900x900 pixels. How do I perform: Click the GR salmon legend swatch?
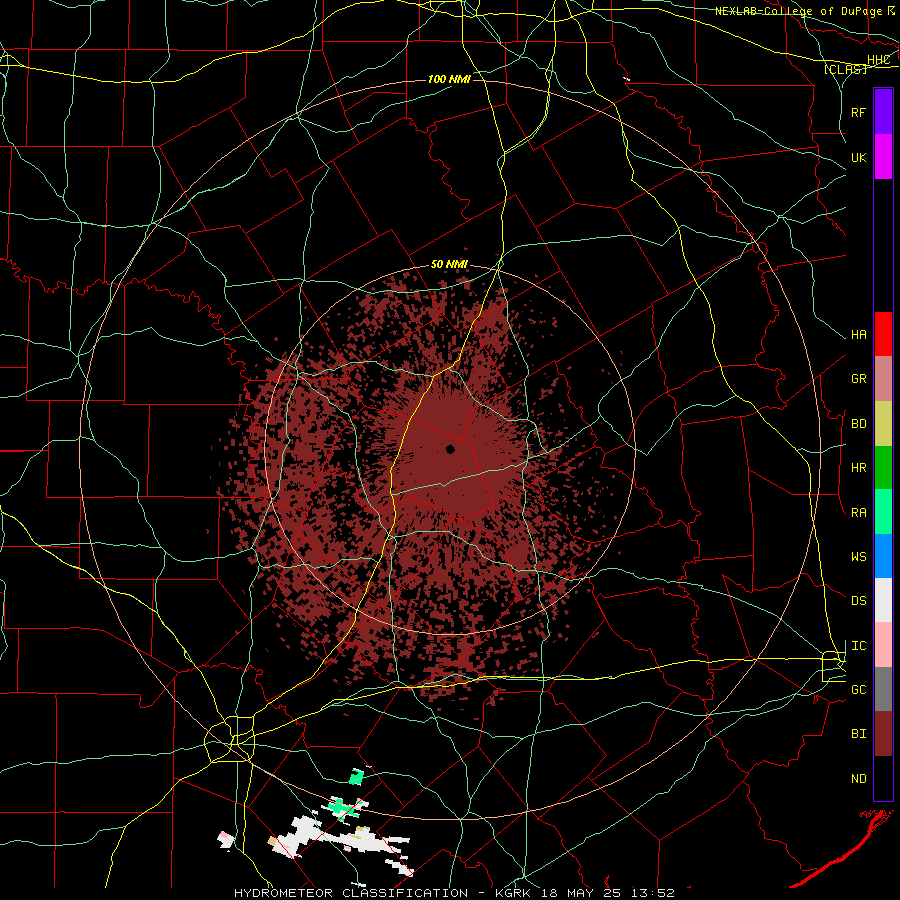point(883,379)
